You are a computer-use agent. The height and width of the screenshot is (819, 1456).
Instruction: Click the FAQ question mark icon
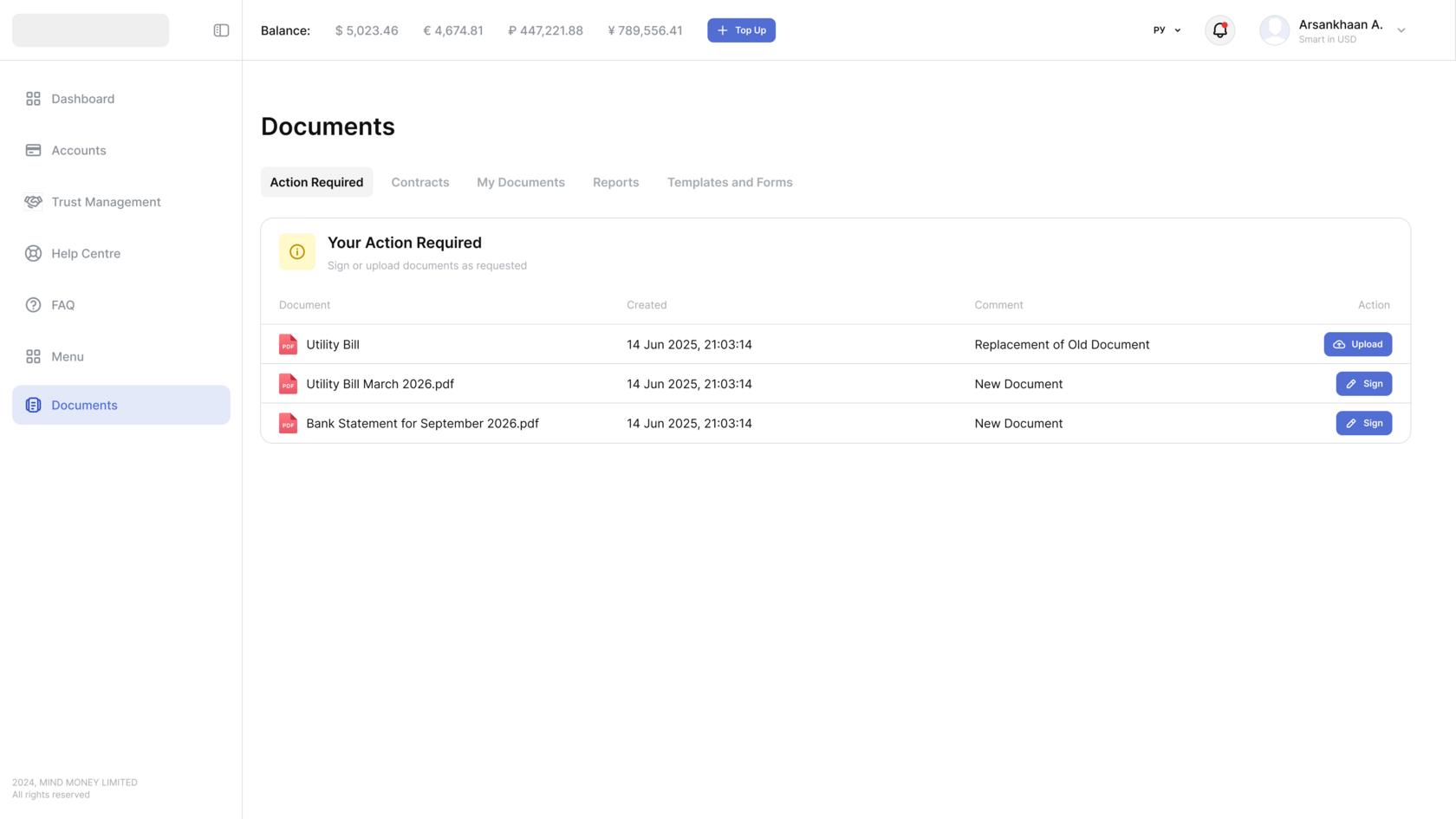pyautogui.click(x=33, y=305)
